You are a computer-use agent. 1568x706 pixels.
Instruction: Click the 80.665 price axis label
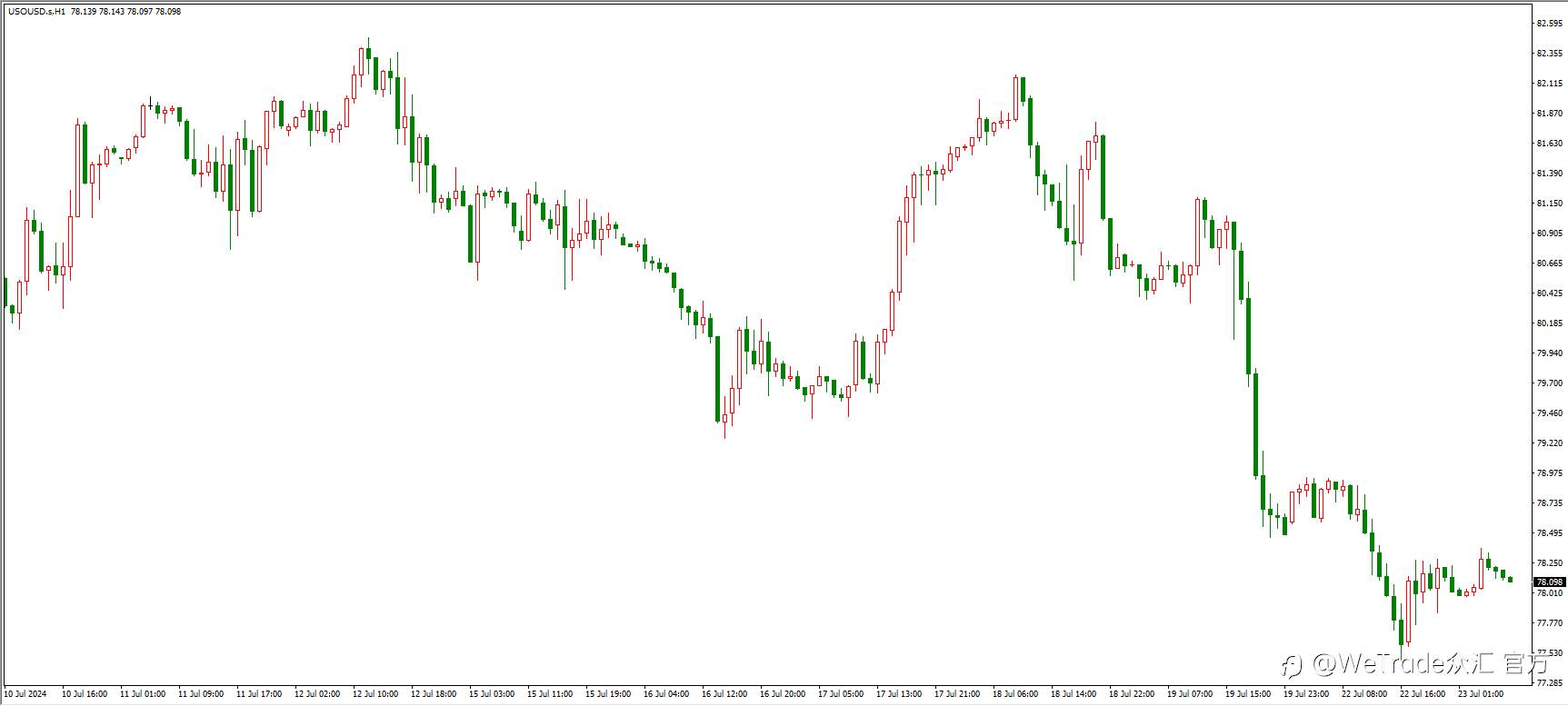pyautogui.click(x=1549, y=264)
